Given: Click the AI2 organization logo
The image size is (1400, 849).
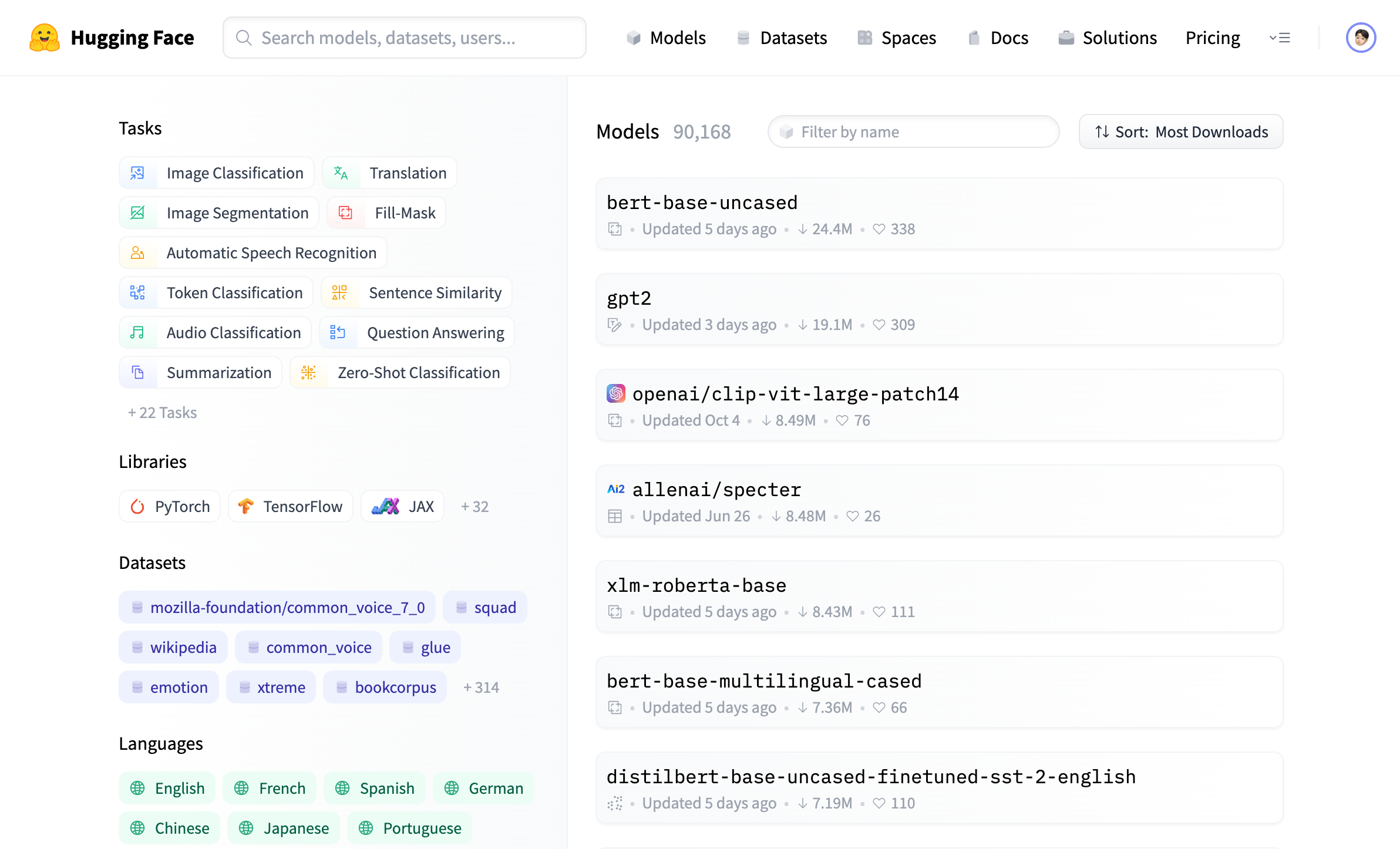Looking at the screenshot, I should click(616, 489).
